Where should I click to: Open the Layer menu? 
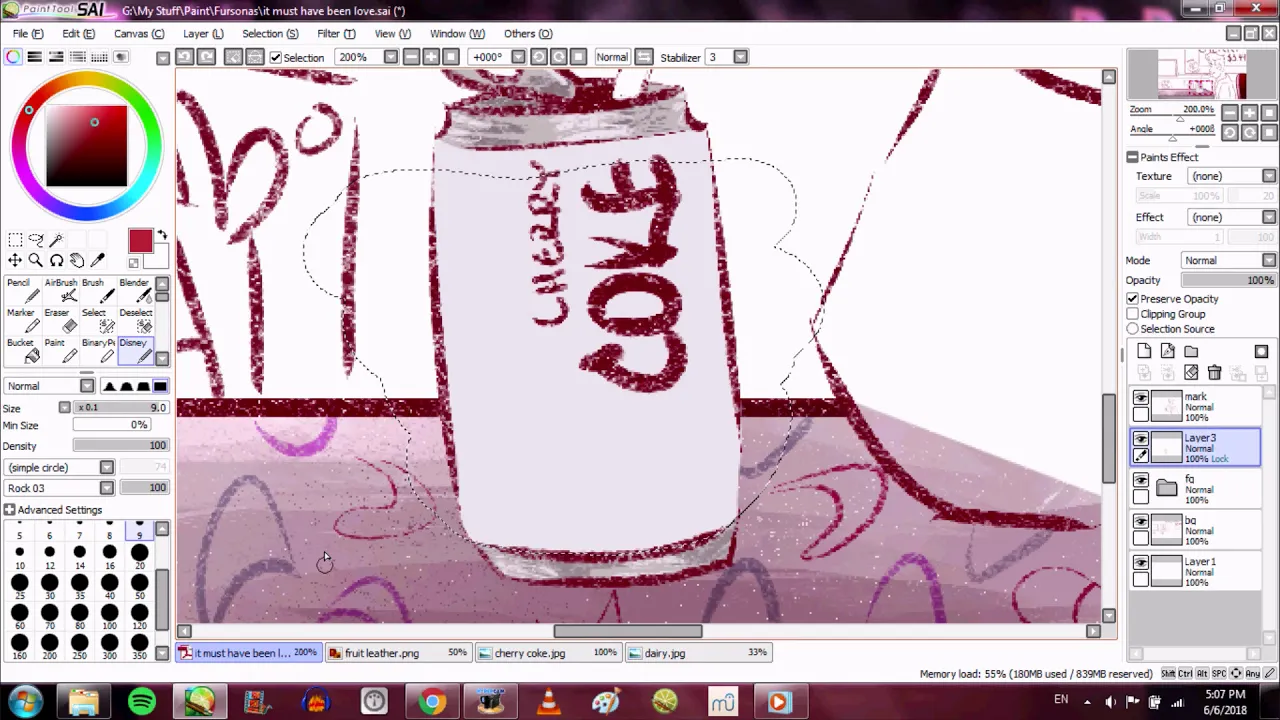(x=202, y=33)
